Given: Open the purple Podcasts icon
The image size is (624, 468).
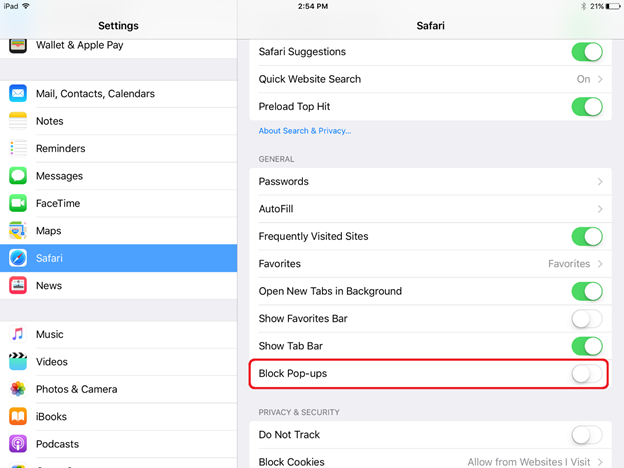Looking at the screenshot, I should click(x=18, y=444).
